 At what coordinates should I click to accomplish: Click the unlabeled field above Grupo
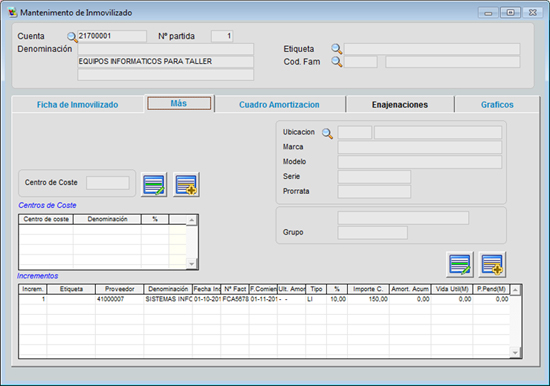click(x=403, y=218)
